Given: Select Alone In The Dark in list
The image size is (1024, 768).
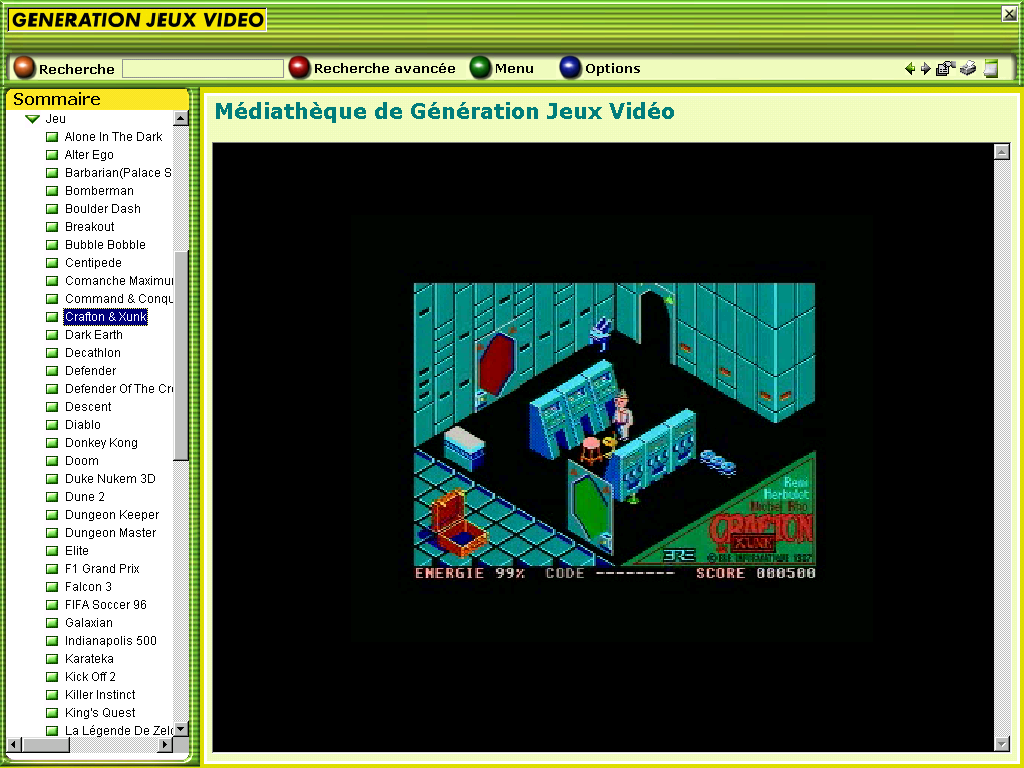Looking at the screenshot, I should pyautogui.click(x=113, y=137).
